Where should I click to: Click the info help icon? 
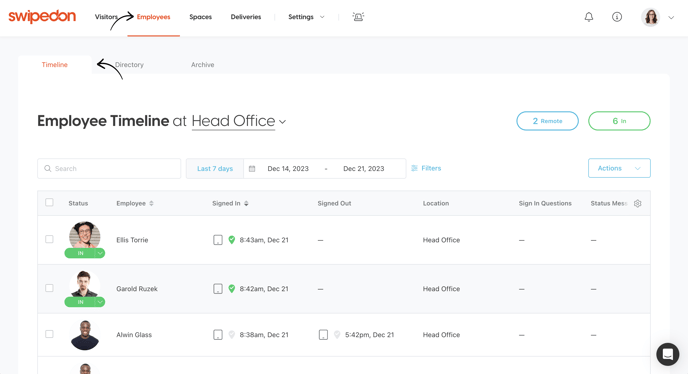tap(617, 17)
